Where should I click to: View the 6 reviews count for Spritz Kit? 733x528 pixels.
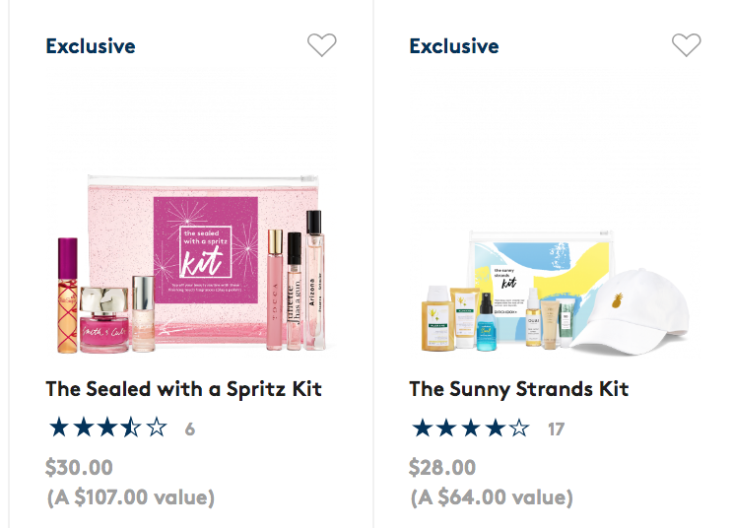tap(190, 430)
